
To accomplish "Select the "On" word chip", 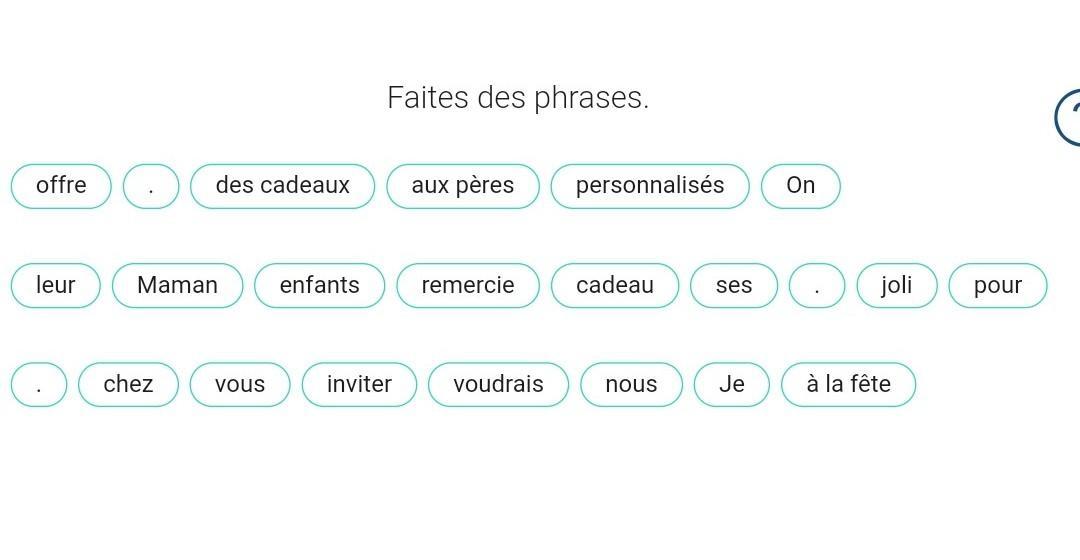I will 800,186.
